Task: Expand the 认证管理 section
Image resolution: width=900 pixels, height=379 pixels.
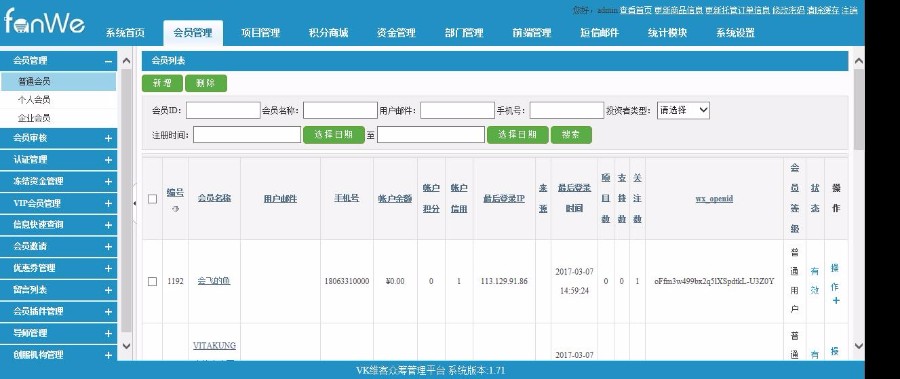Action: [108, 160]
